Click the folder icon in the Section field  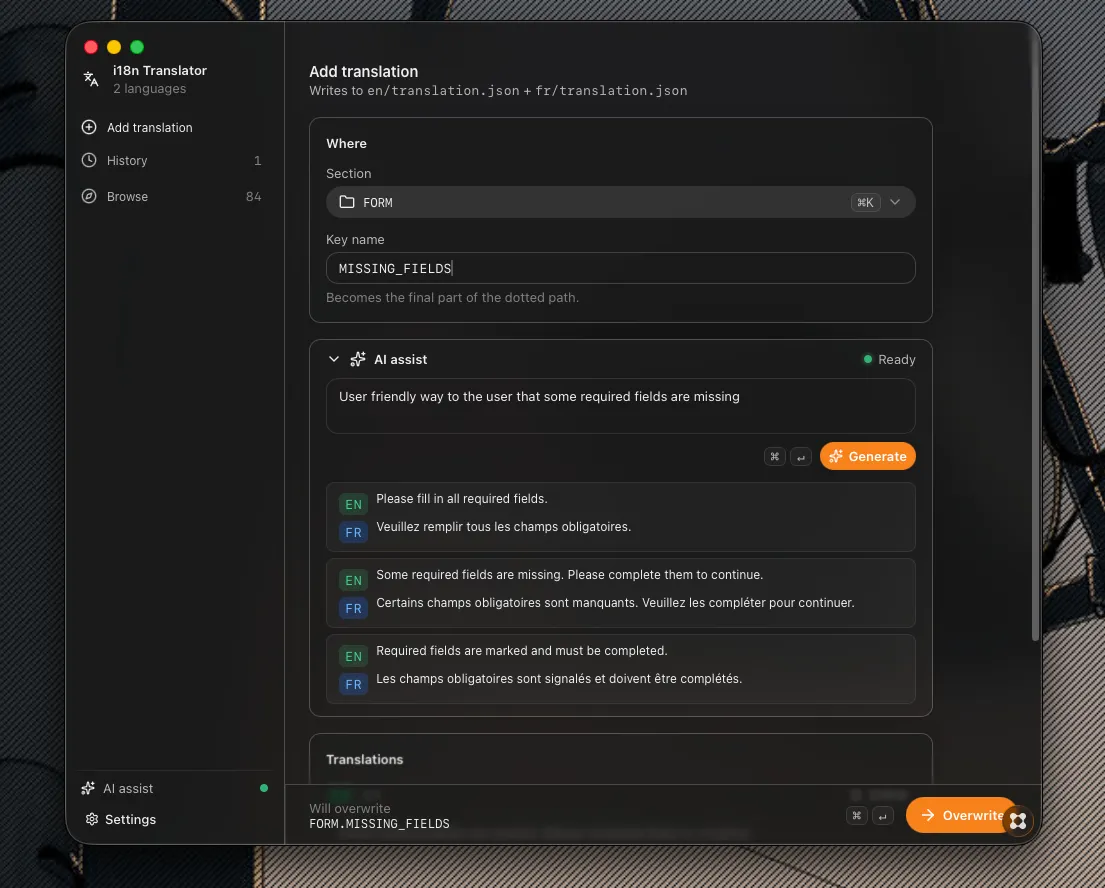click(x=347, y=202)
